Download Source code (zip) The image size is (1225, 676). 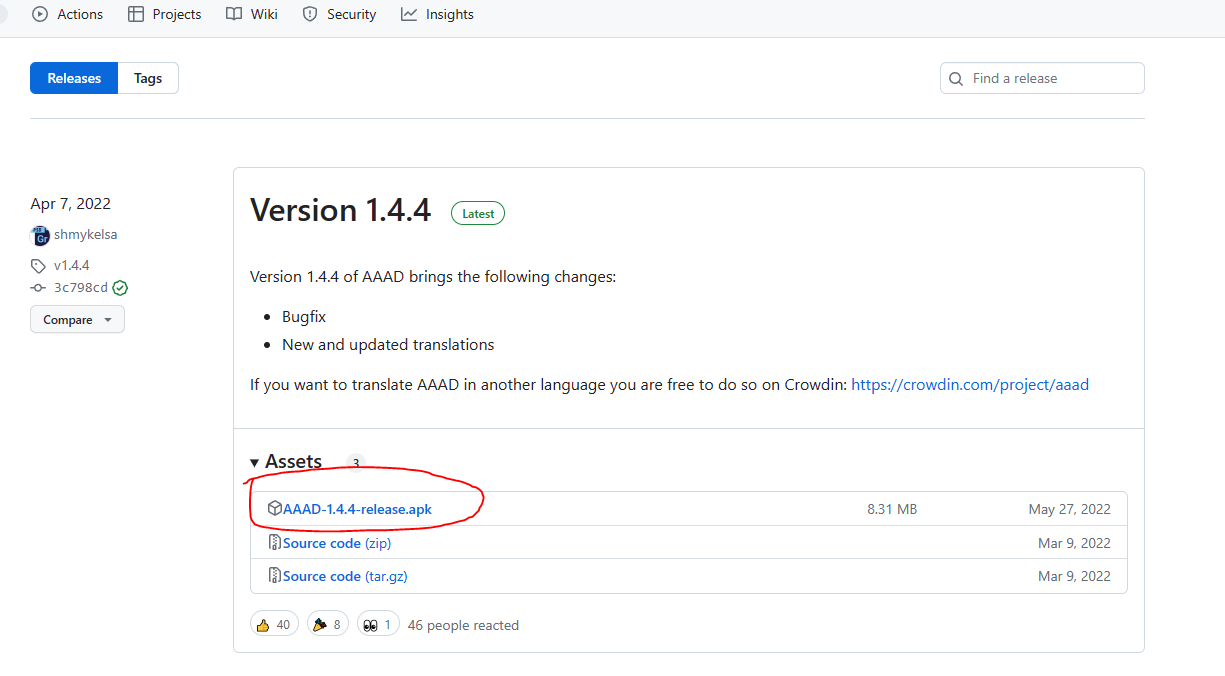coord(337,543)
